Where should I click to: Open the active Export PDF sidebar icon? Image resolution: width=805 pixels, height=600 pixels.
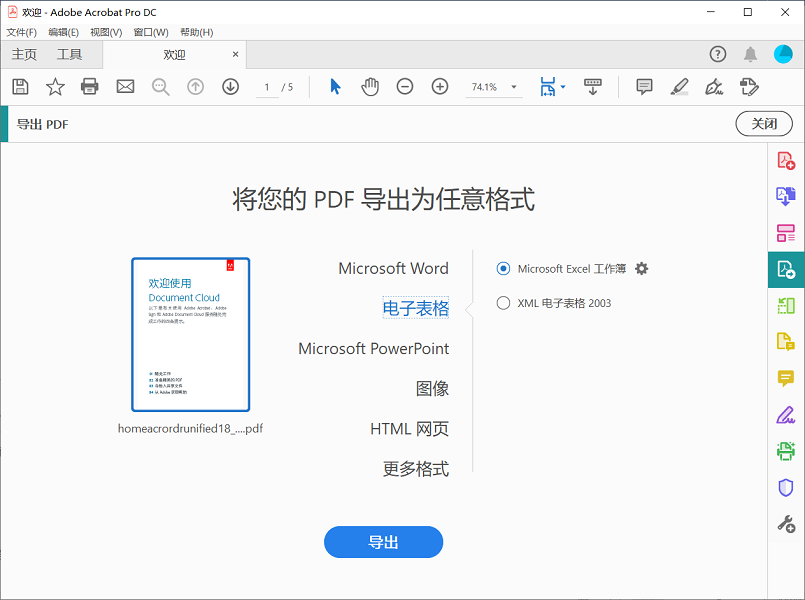click(786, 269)
